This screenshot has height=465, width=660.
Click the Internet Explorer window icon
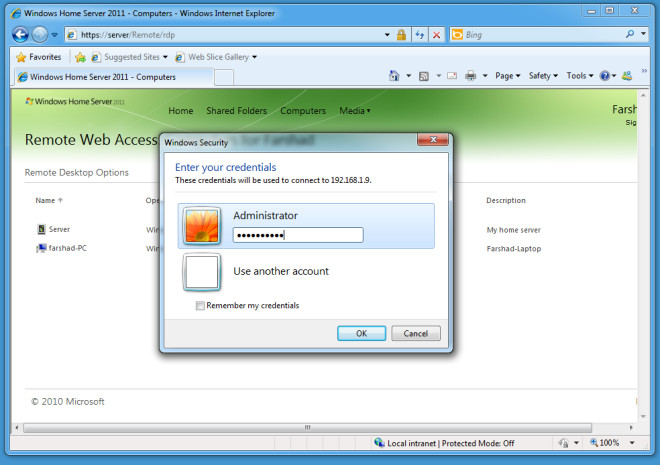click(16, 13)
